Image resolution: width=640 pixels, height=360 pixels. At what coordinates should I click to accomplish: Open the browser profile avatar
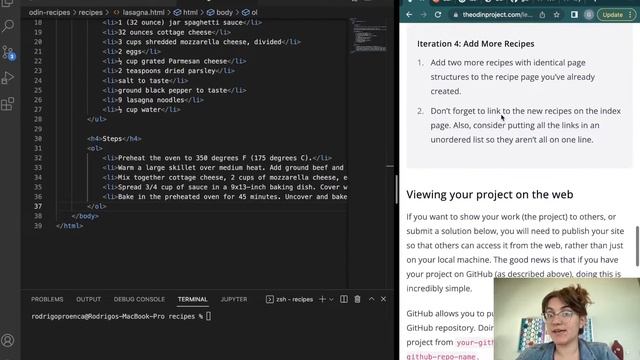tap(589, 15)
